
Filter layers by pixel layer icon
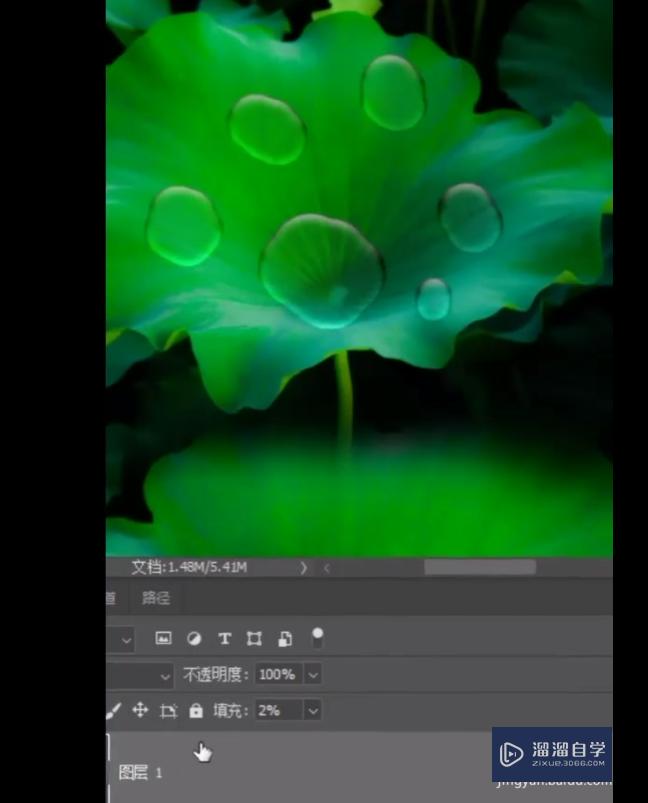coord(163,638)
